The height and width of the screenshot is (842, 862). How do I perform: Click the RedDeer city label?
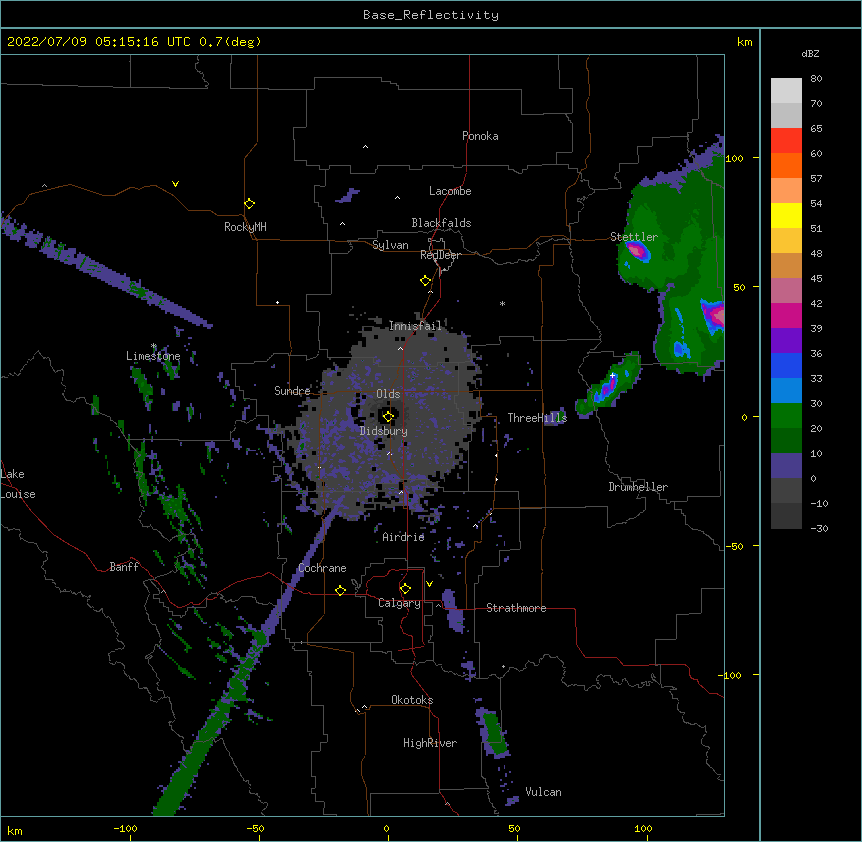440,255
